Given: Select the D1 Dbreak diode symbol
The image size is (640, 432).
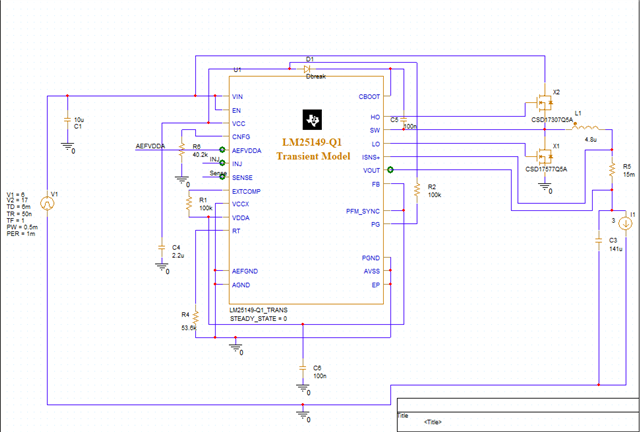Looking at the screenshot, I should pyautogui.click(x=307, y=69).
